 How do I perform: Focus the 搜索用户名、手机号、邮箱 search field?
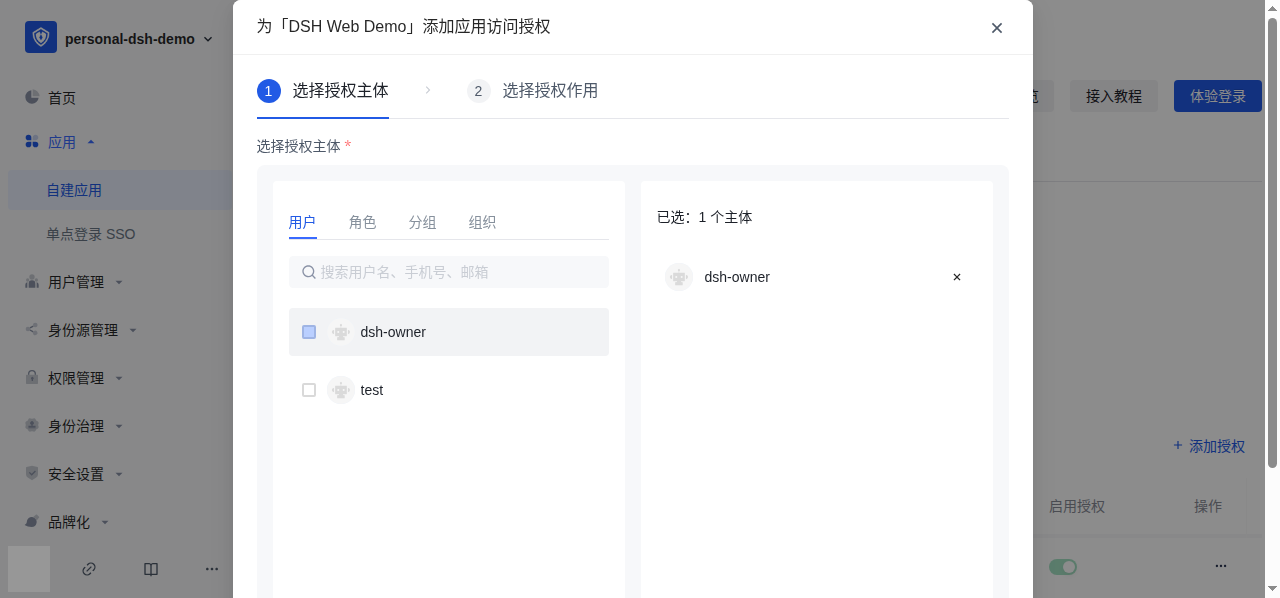(449, 272)
